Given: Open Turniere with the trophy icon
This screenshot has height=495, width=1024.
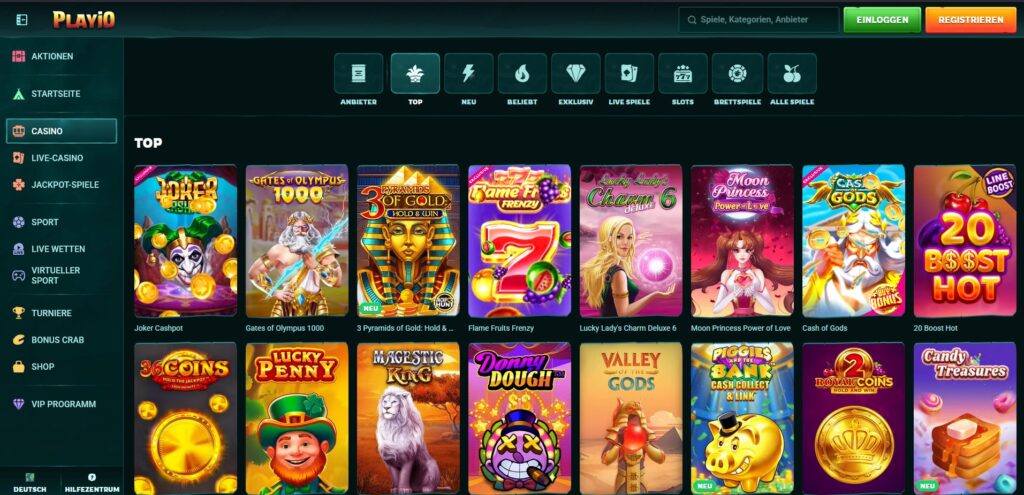Looking at the screenshot, I should pos(61,313).
